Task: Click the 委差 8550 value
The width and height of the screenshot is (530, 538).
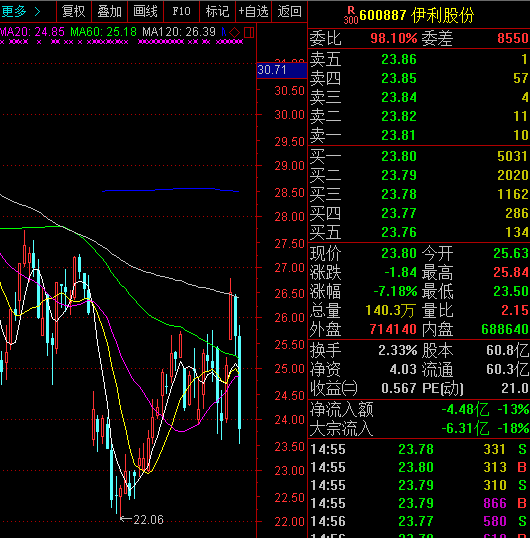Action: pyautogui.click(x=513, y=38)
